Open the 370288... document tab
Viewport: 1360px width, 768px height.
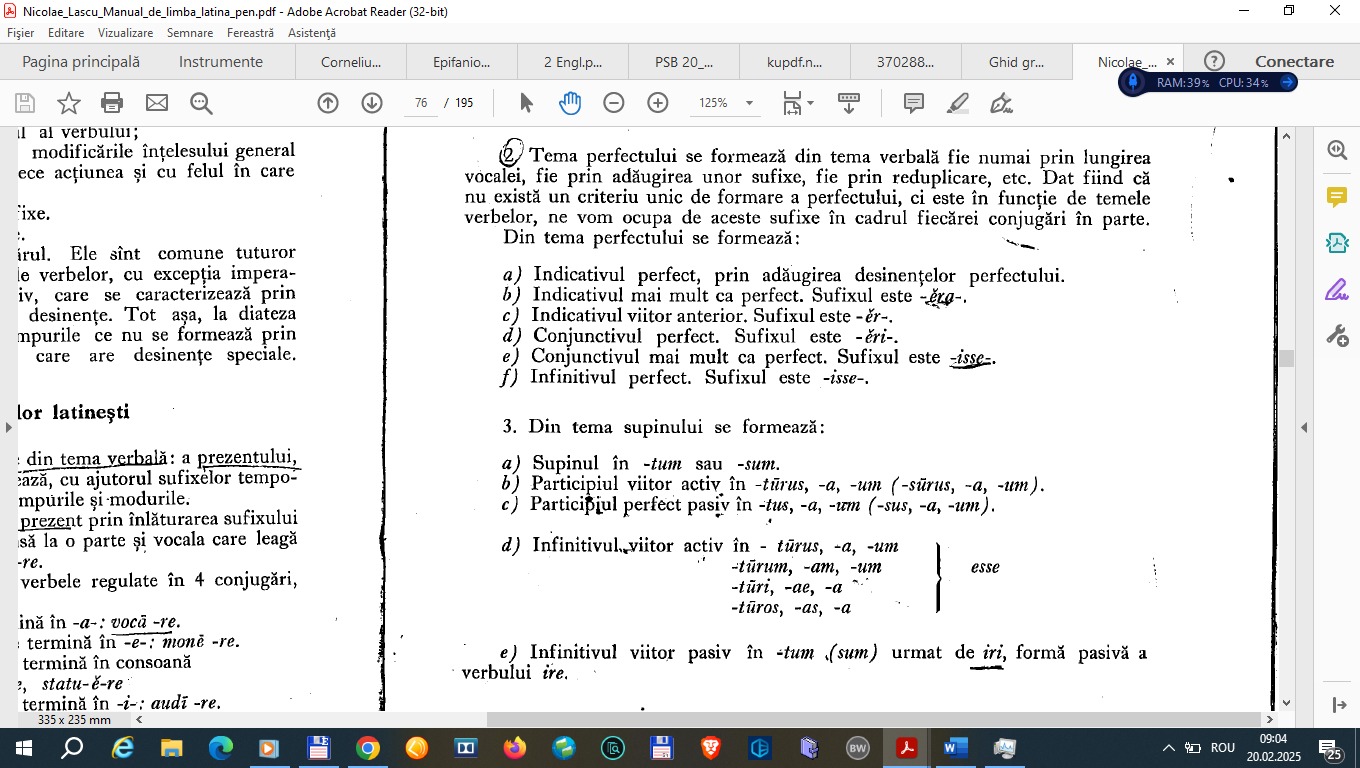click(906, 62)
